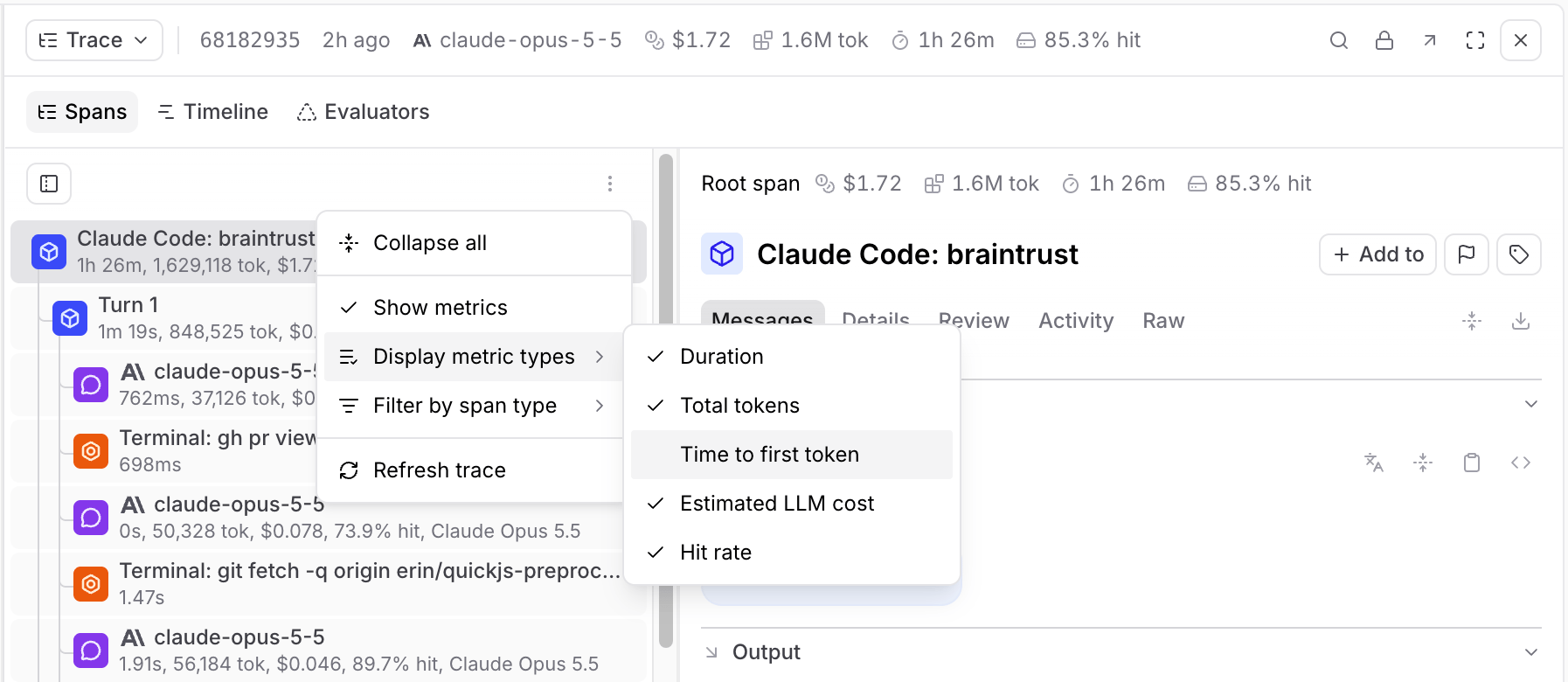Click the span tree vertical scrollbar
Screen dimensions: 1568x682
666,400
